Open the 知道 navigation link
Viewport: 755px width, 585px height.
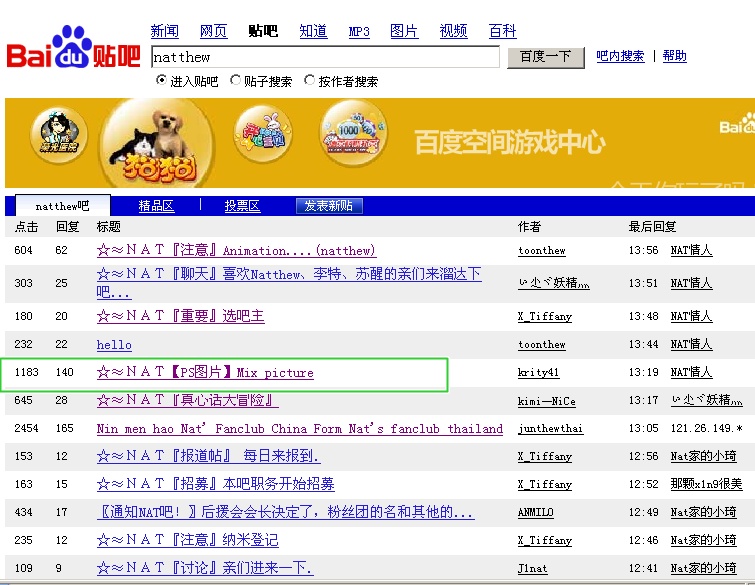coord(313,31)
